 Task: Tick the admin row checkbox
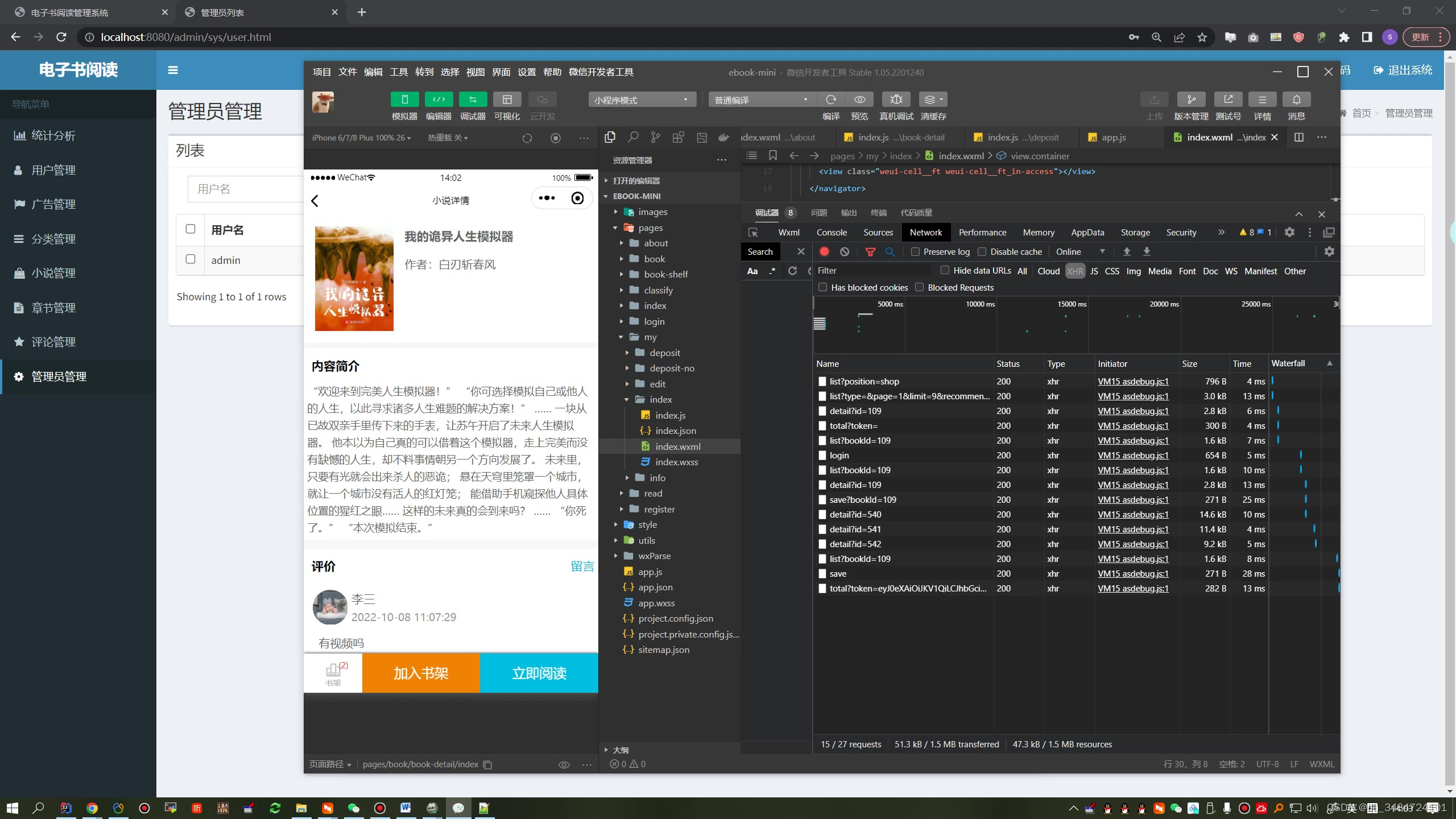pos(191,259)
